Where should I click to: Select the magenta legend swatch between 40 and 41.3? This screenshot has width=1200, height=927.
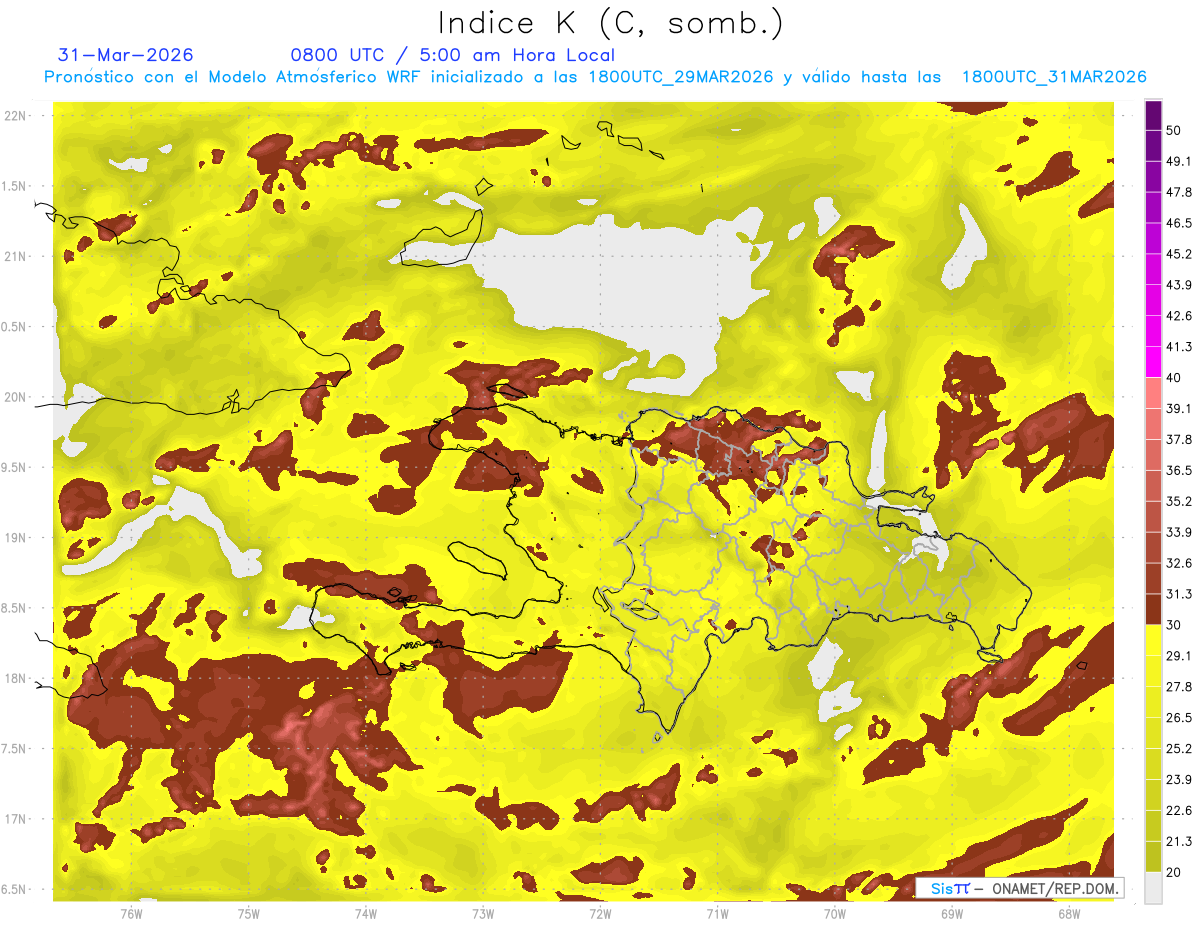[1153, 362]
